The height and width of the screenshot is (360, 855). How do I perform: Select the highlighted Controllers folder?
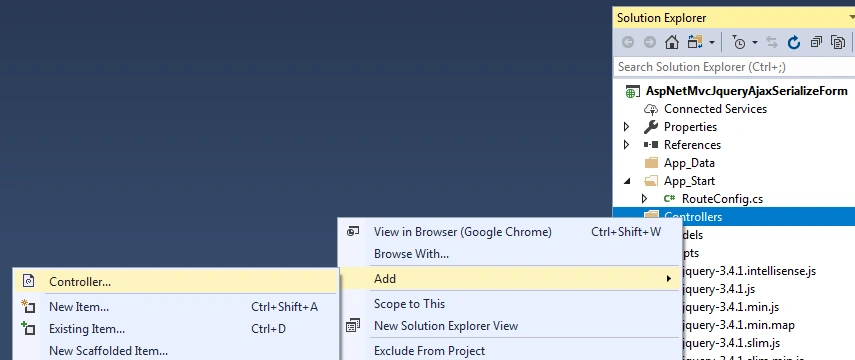[x=734, y=217]
